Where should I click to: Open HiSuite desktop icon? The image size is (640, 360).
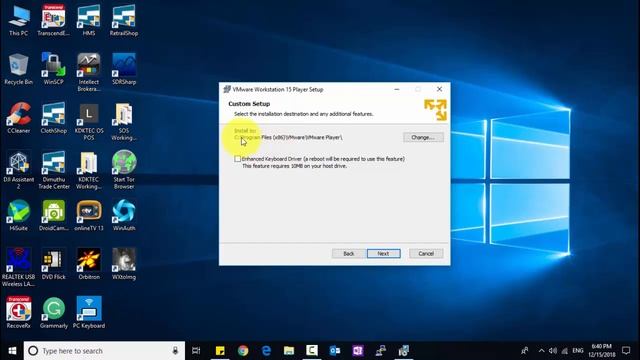click(18, 216)
